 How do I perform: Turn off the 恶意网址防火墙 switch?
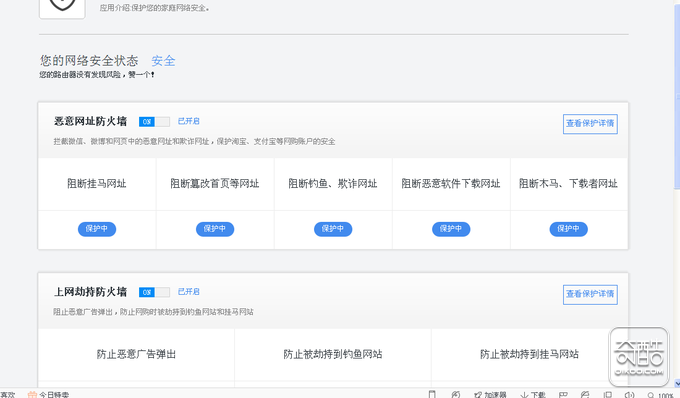(x=154, y=122)
